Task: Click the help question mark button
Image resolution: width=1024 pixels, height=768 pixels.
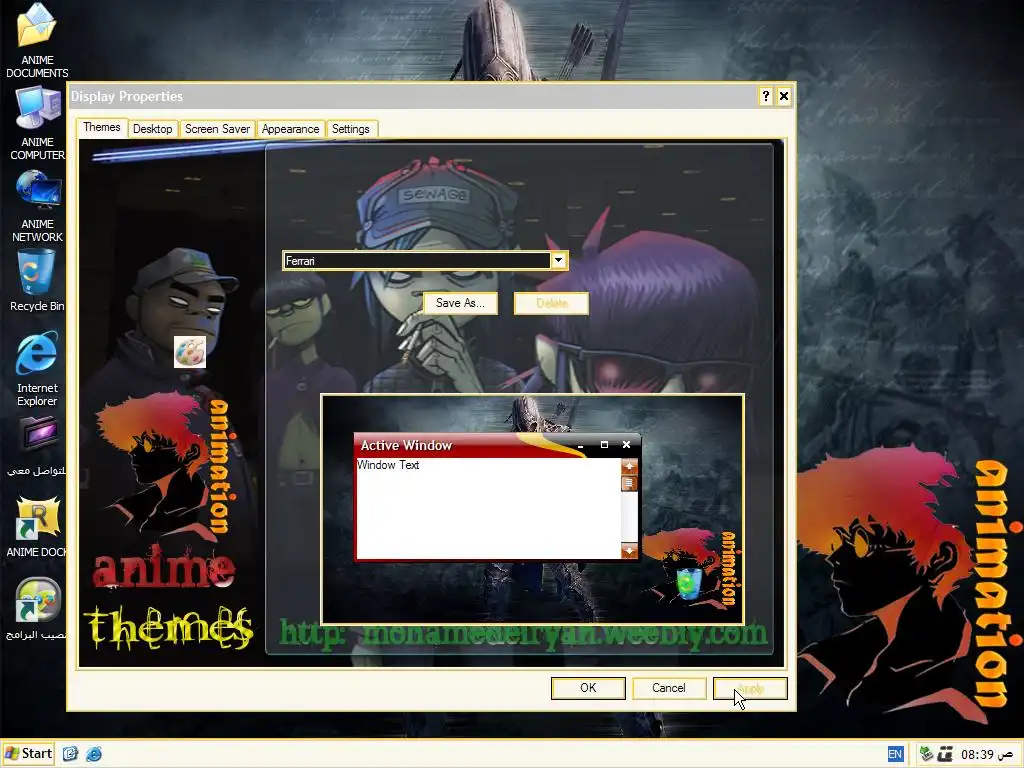Action: tap(765, 97)
